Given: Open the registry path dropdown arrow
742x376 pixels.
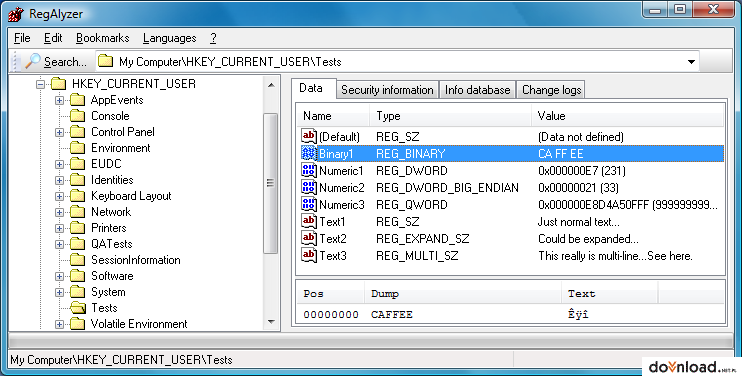Looking at the screenshot, I should click(691, 61).
